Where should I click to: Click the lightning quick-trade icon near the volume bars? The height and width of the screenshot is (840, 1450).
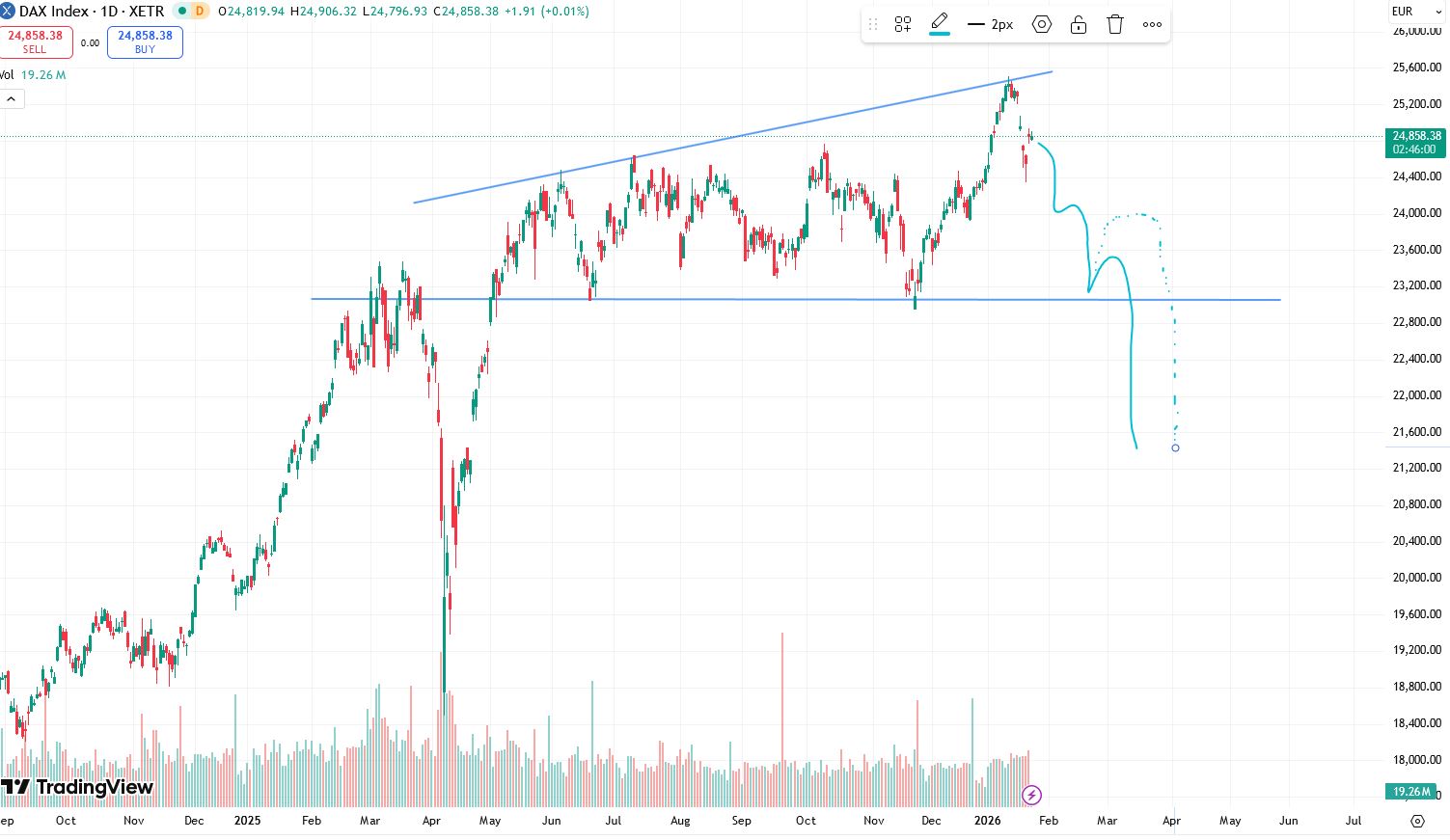pos(1031,796)
